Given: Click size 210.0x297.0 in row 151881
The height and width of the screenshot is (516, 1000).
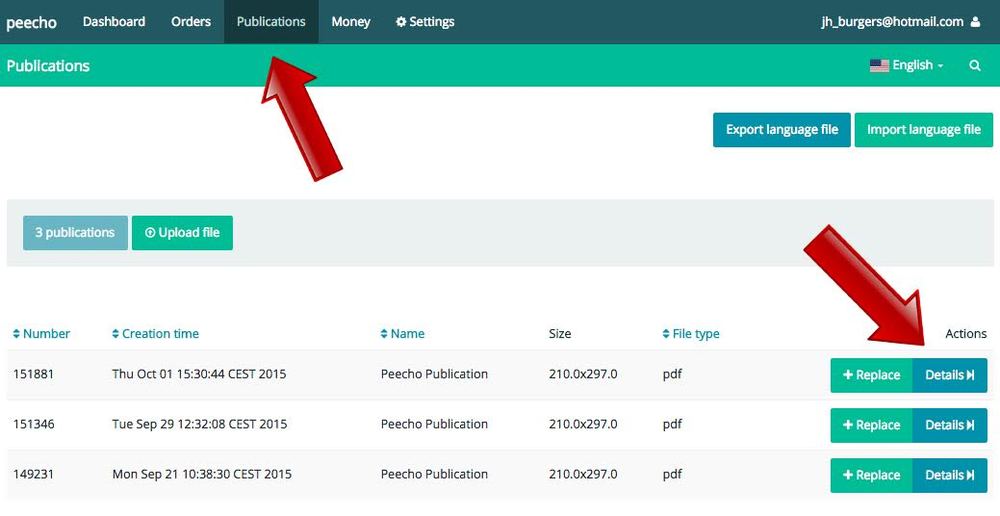Looking at the screenshot, I should (583, 374).
